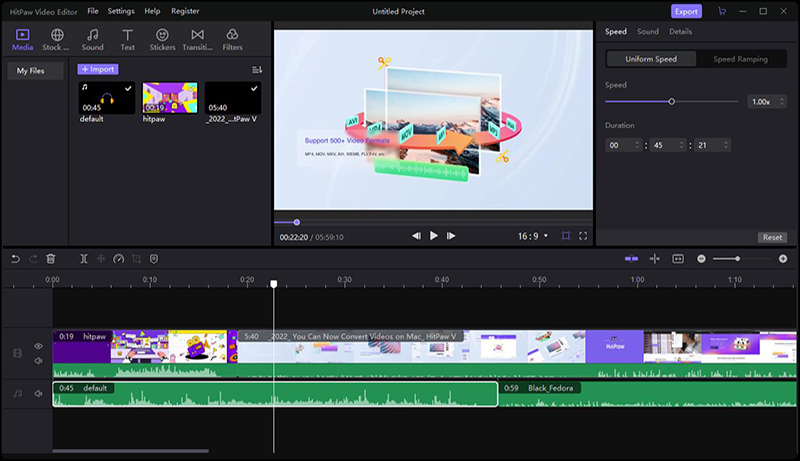
Task: Open the Register menu item
Action: click(x=185, y=11)
